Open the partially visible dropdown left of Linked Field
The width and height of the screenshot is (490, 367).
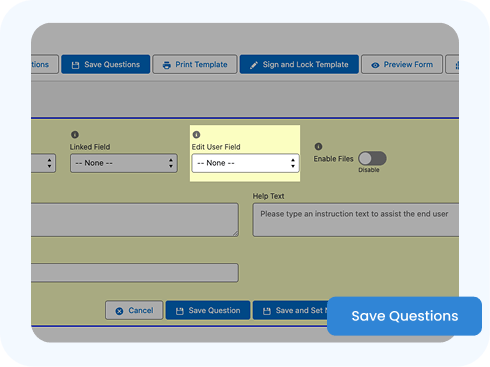pos(43,163)
